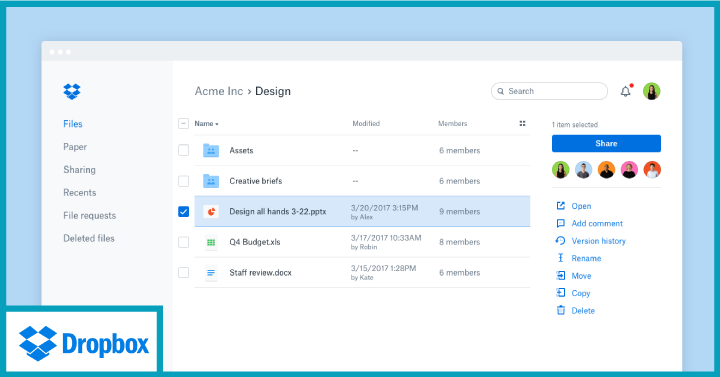
Task: Click 6 members on the Assets row
Action: [x=459, y=150]
